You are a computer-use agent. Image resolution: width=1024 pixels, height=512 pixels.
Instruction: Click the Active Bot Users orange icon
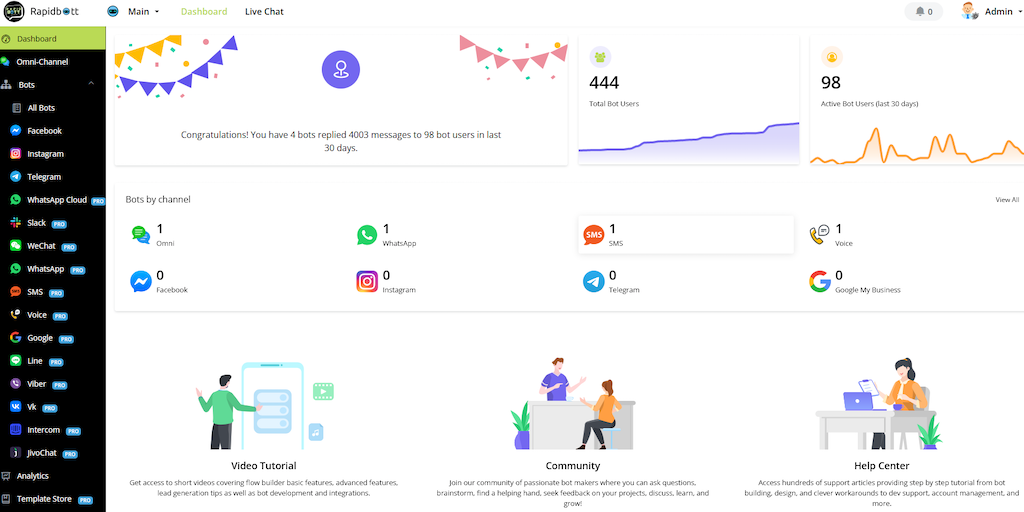[832, 57]
